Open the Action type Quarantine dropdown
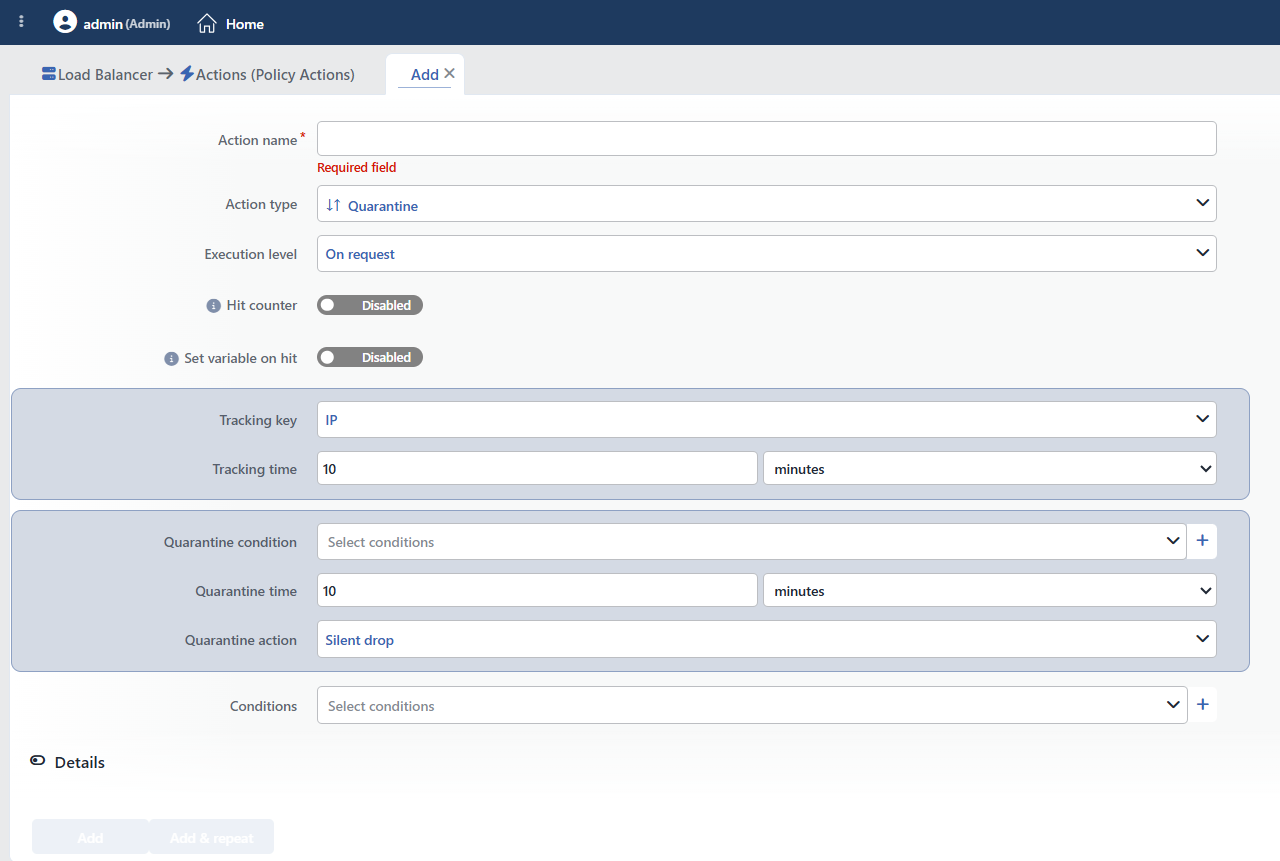 (766, 204)
